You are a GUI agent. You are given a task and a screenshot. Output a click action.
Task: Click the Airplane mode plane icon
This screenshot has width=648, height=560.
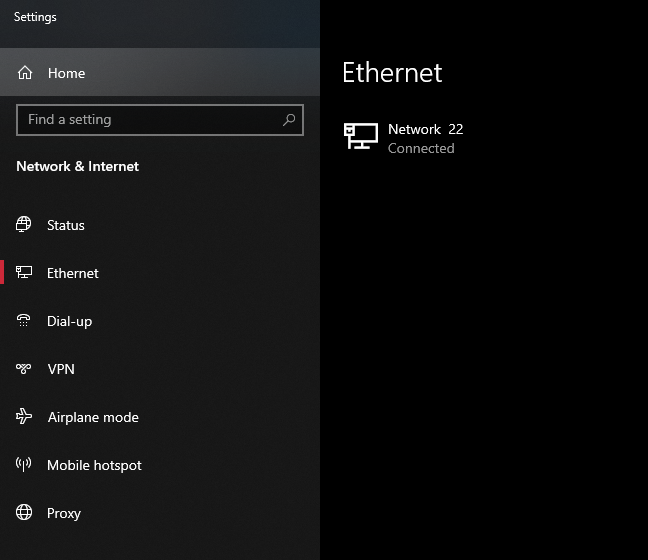(x=24, y=417)
